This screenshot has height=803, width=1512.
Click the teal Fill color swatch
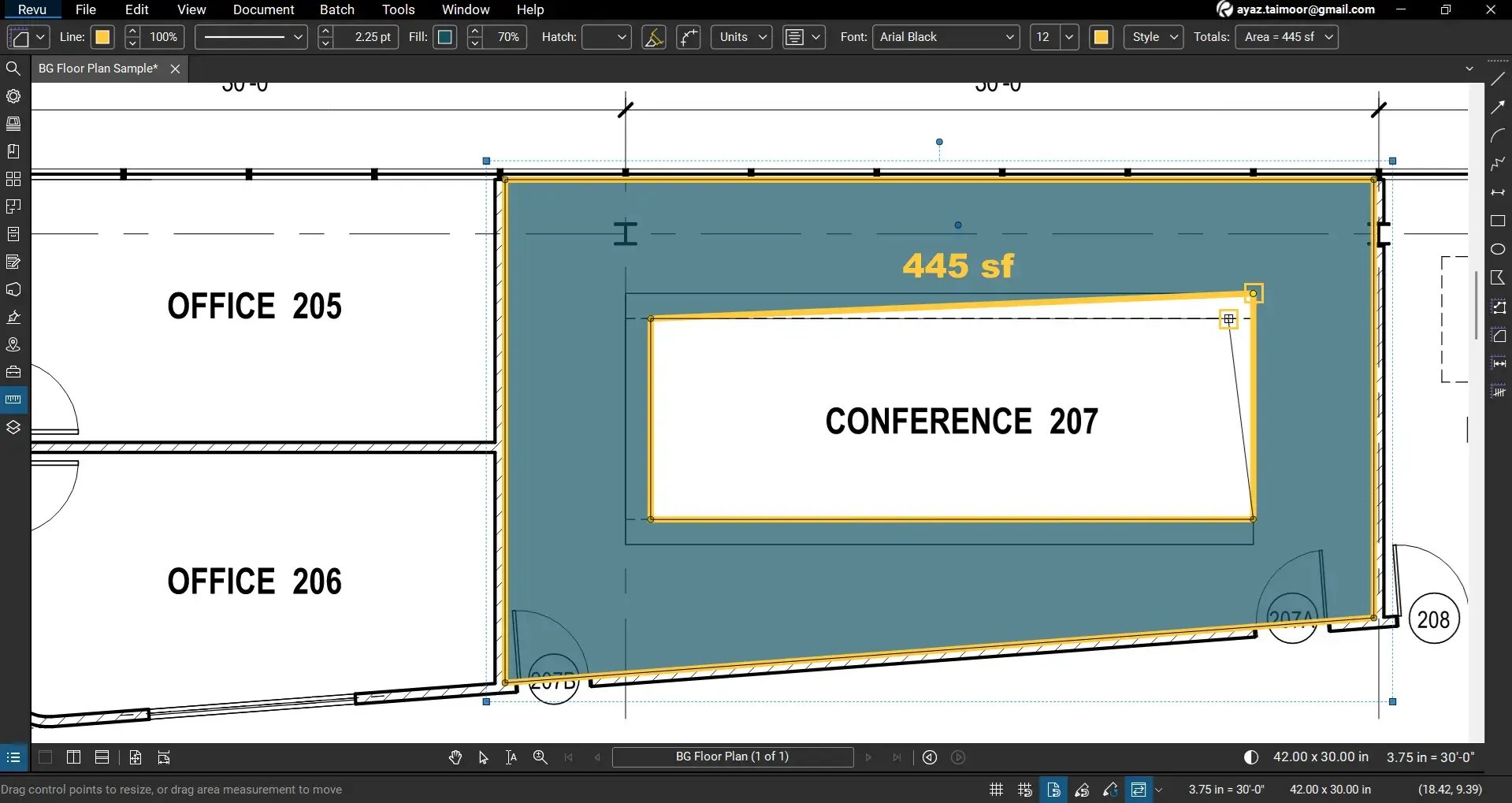click(445, 37)
